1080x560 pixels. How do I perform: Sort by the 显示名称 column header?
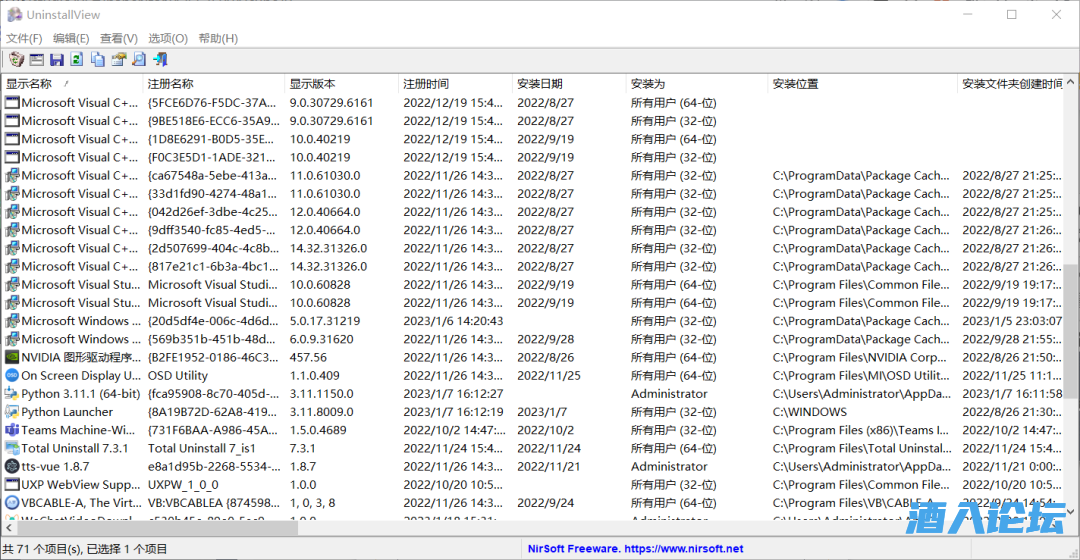coord(30,84)
